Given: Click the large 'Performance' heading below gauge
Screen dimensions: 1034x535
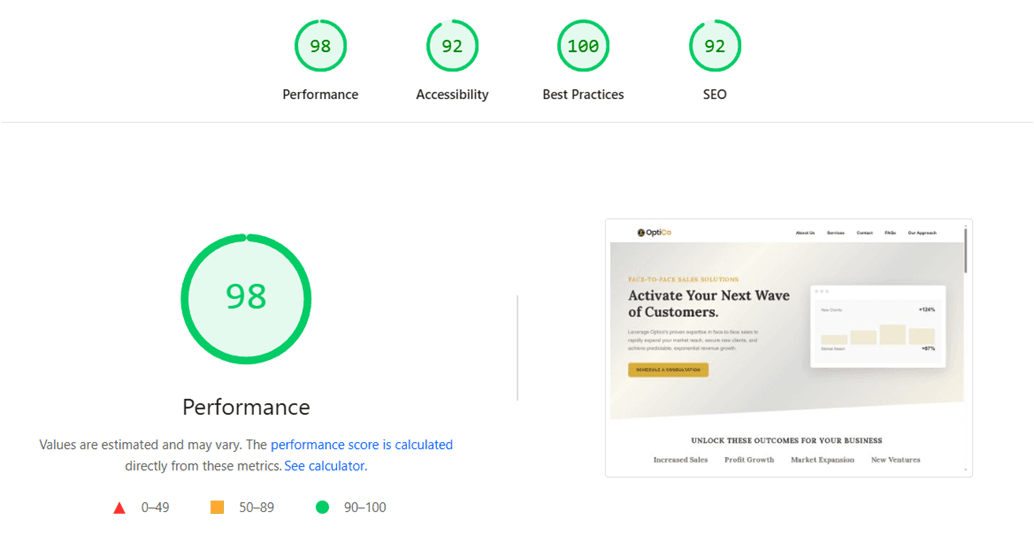Looking at the screenshot, I should point(246,407).
